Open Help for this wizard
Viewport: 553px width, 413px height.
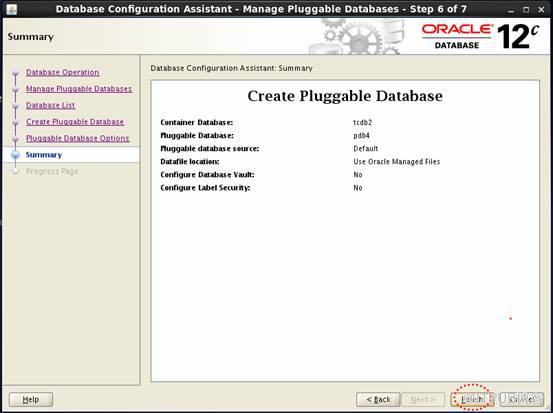point(31,400)
